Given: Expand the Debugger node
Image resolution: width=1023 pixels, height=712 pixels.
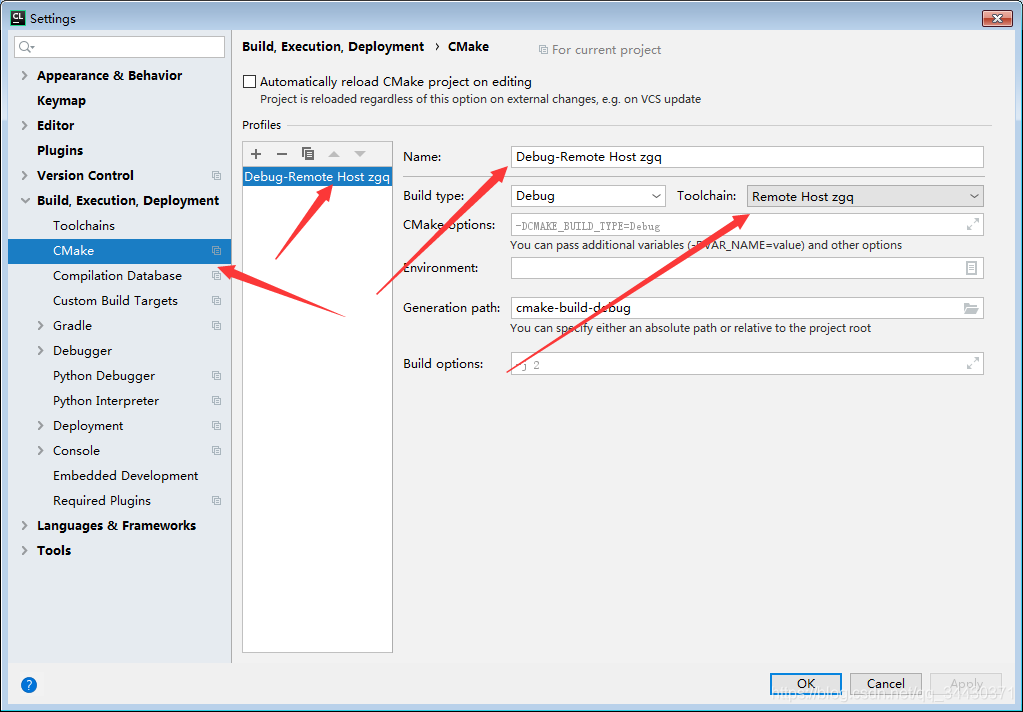Looking at the screenshot, I should [40, 350].
